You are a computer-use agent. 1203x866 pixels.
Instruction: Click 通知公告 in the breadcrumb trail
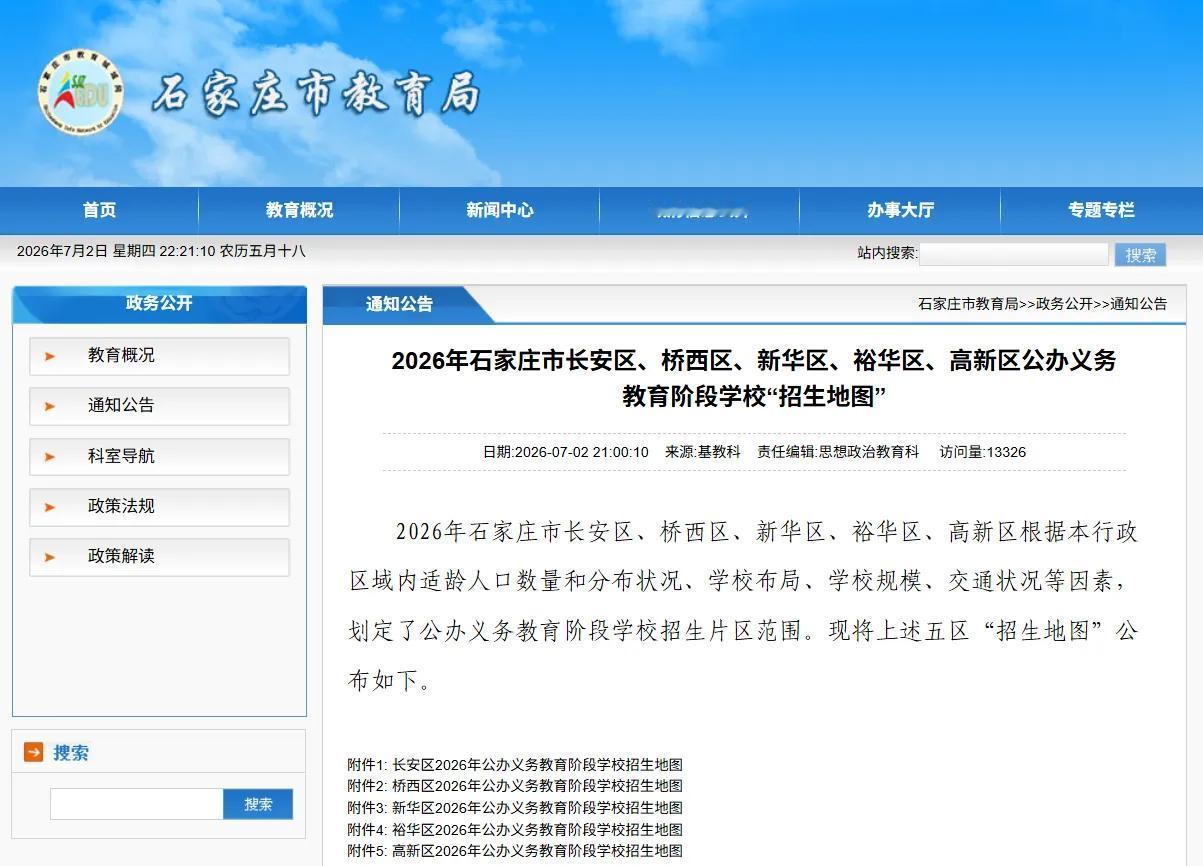click(1138, 304)
